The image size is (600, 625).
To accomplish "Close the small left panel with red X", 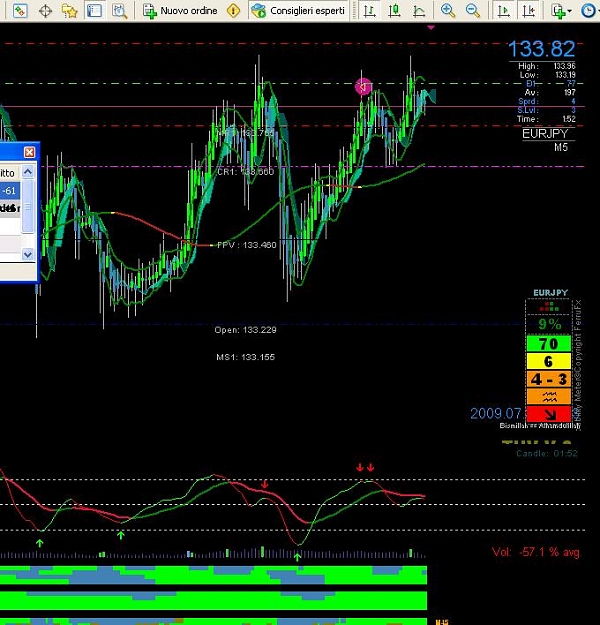I will click(x=29, y=152).
